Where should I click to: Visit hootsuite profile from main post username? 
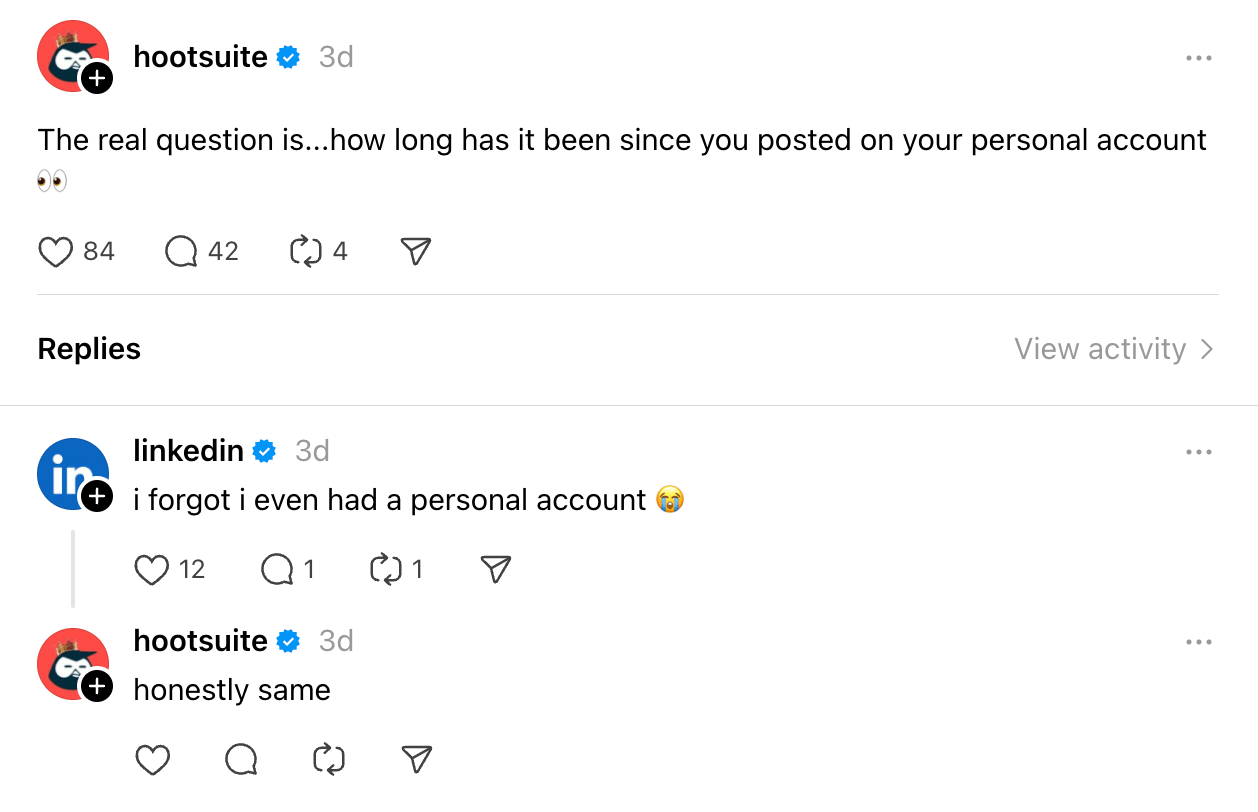200,57
